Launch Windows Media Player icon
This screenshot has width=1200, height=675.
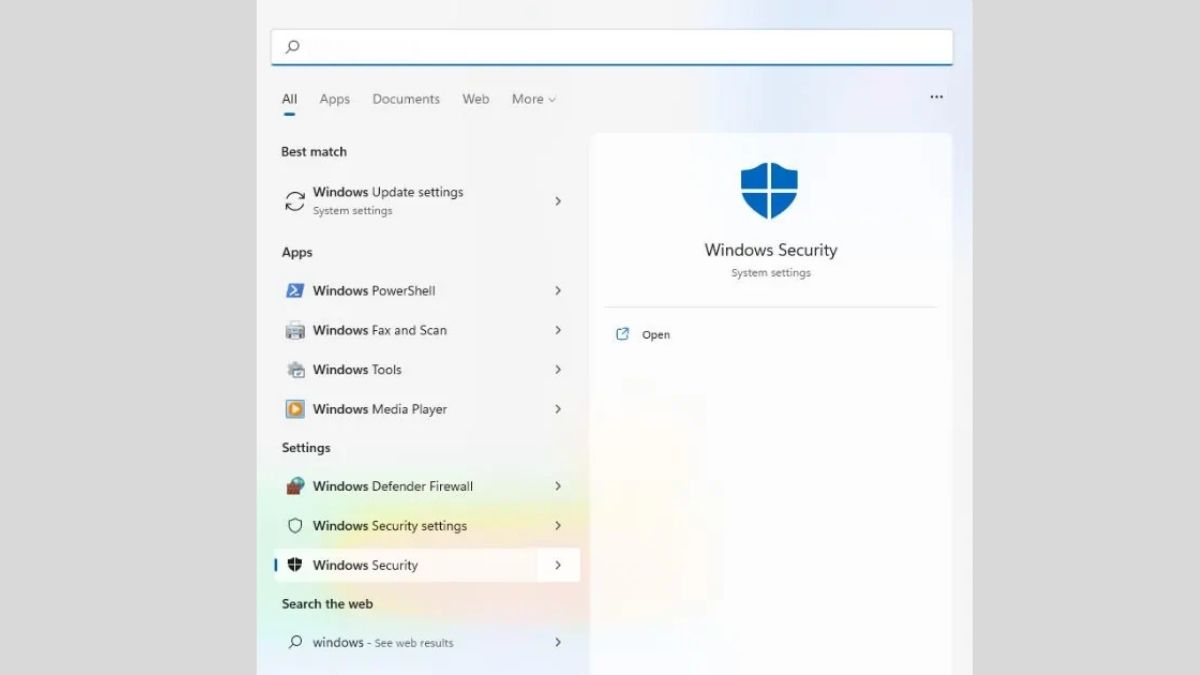(293, 409)
